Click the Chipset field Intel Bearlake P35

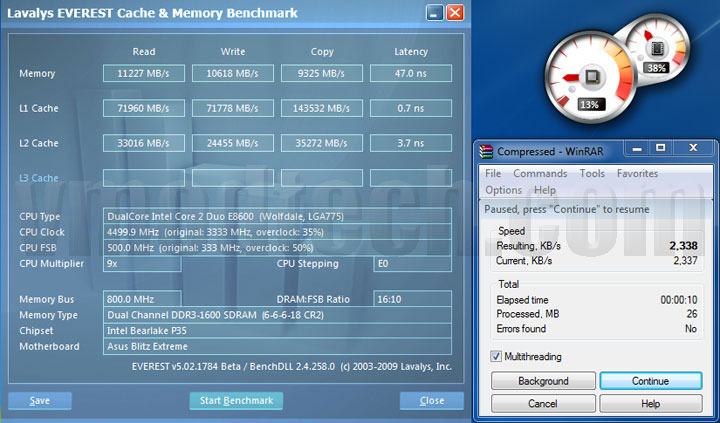coord(277,331)
